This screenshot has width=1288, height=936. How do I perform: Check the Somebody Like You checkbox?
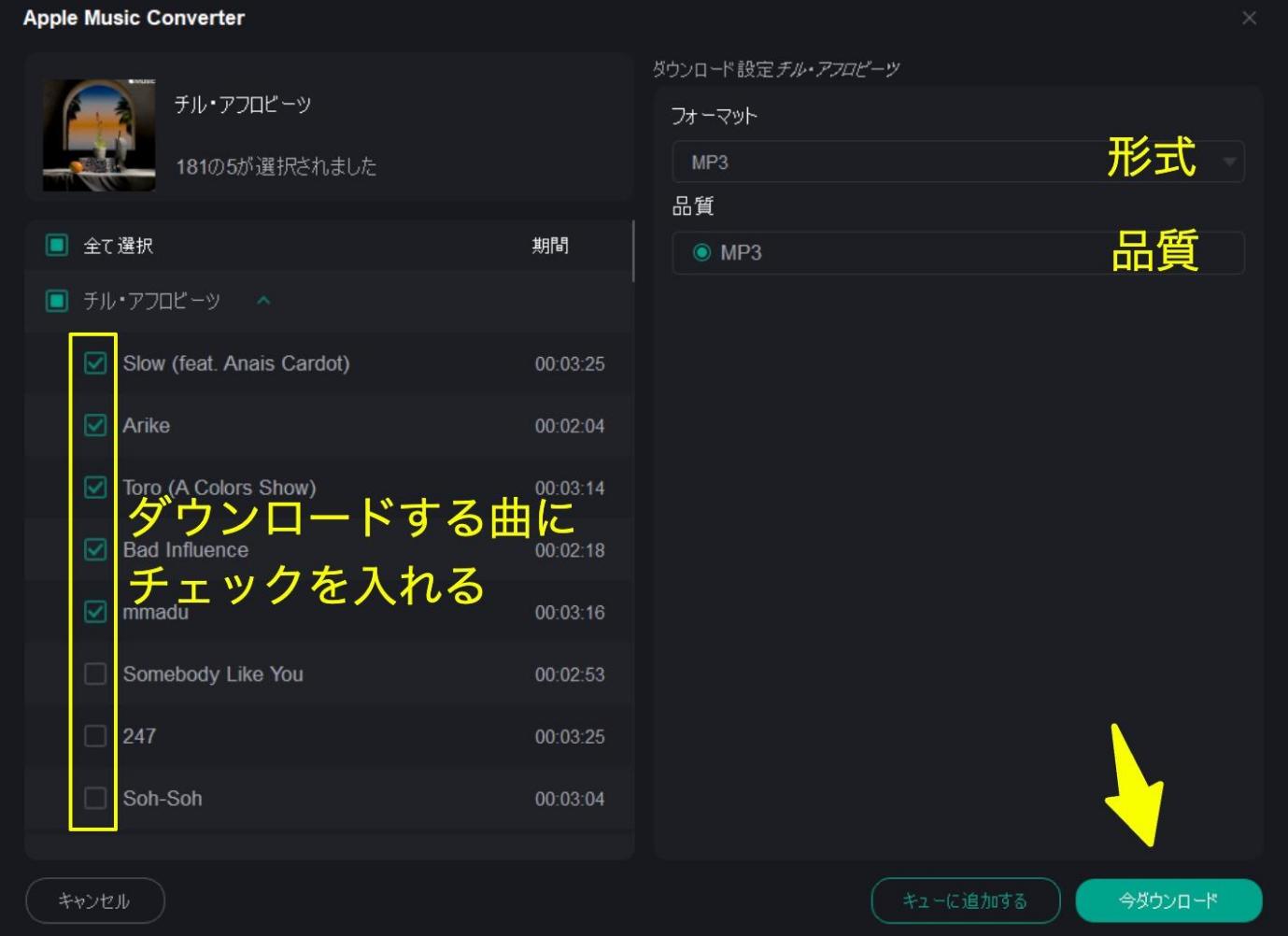95,674
